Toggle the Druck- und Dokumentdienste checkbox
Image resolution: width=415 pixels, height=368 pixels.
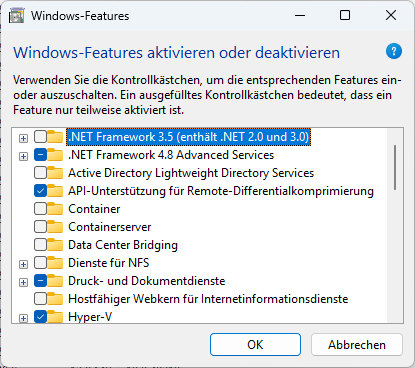[40, 281]
